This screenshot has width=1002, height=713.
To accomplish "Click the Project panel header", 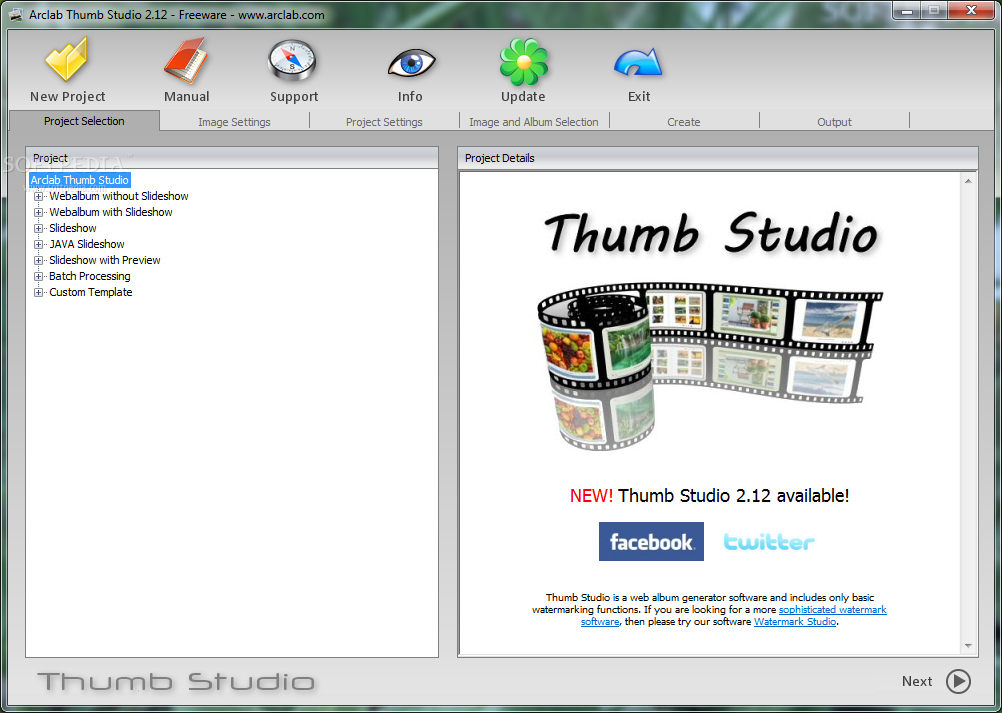I will tap(232, 158).
